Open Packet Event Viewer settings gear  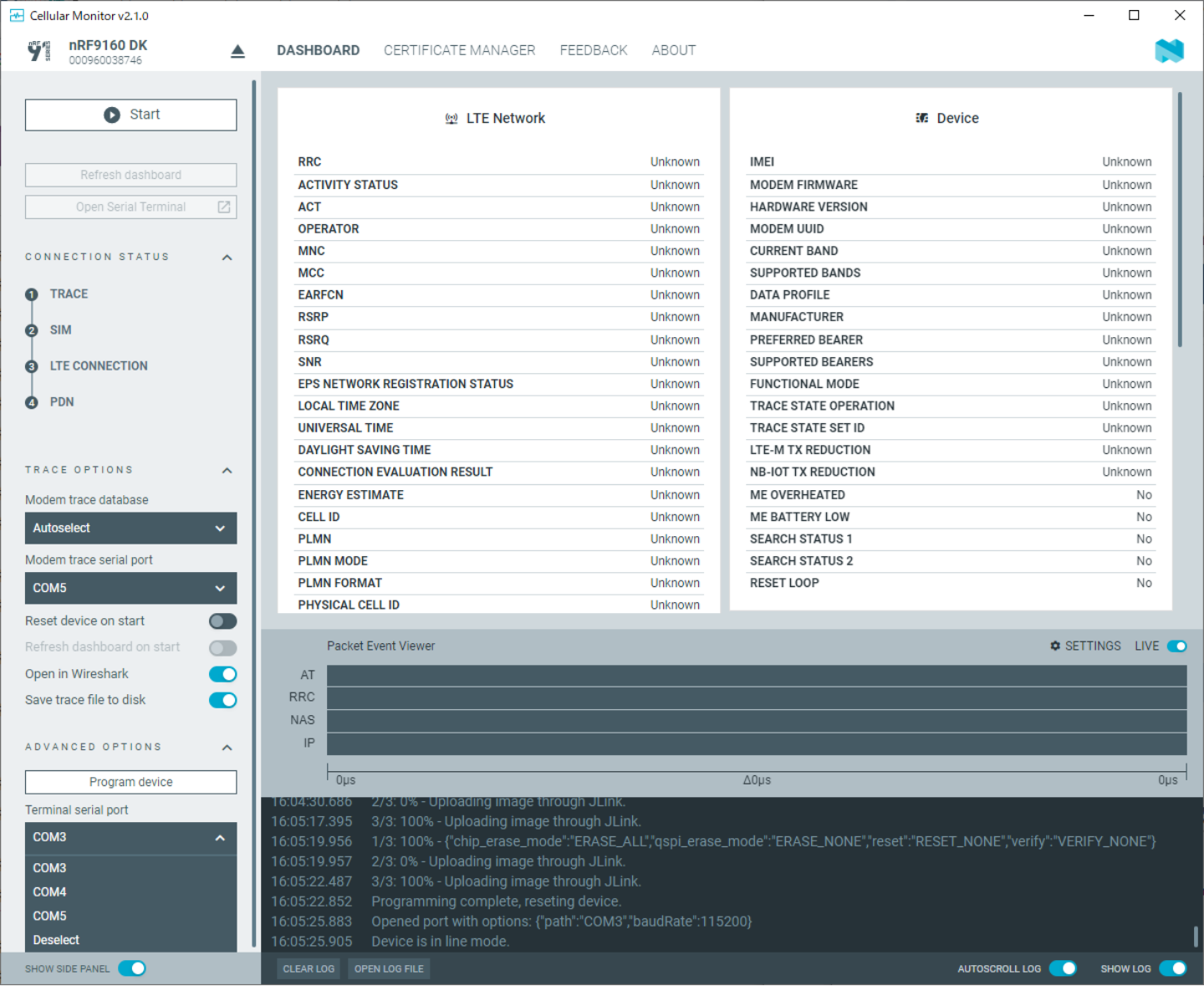pos(1055,646)
